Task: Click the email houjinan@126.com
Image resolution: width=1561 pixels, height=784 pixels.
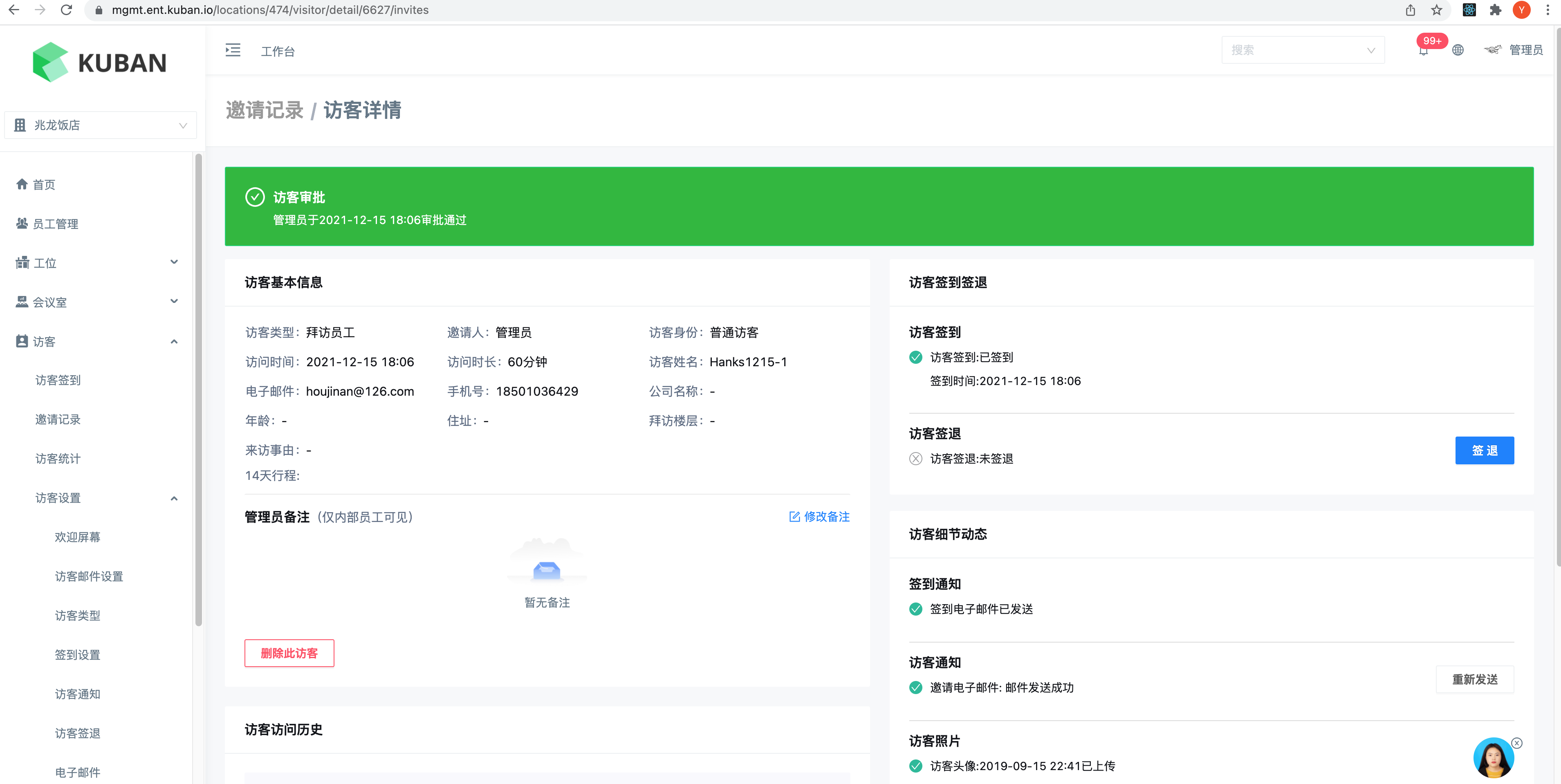Action: (360, 392)
